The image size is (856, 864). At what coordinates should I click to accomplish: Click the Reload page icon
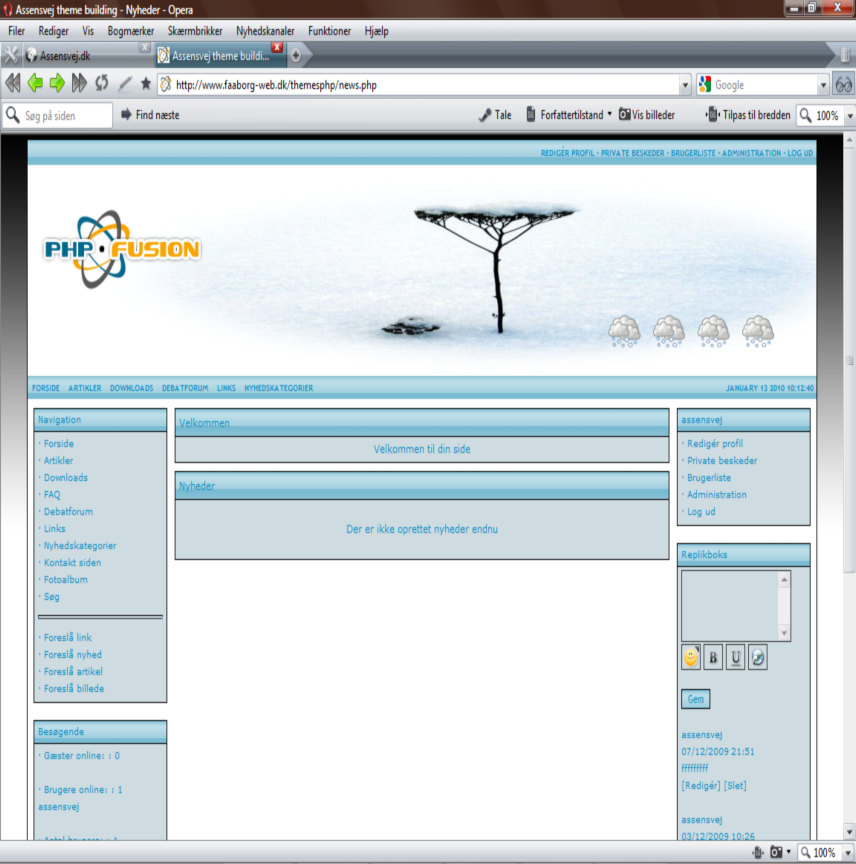[x=102, y=84]
